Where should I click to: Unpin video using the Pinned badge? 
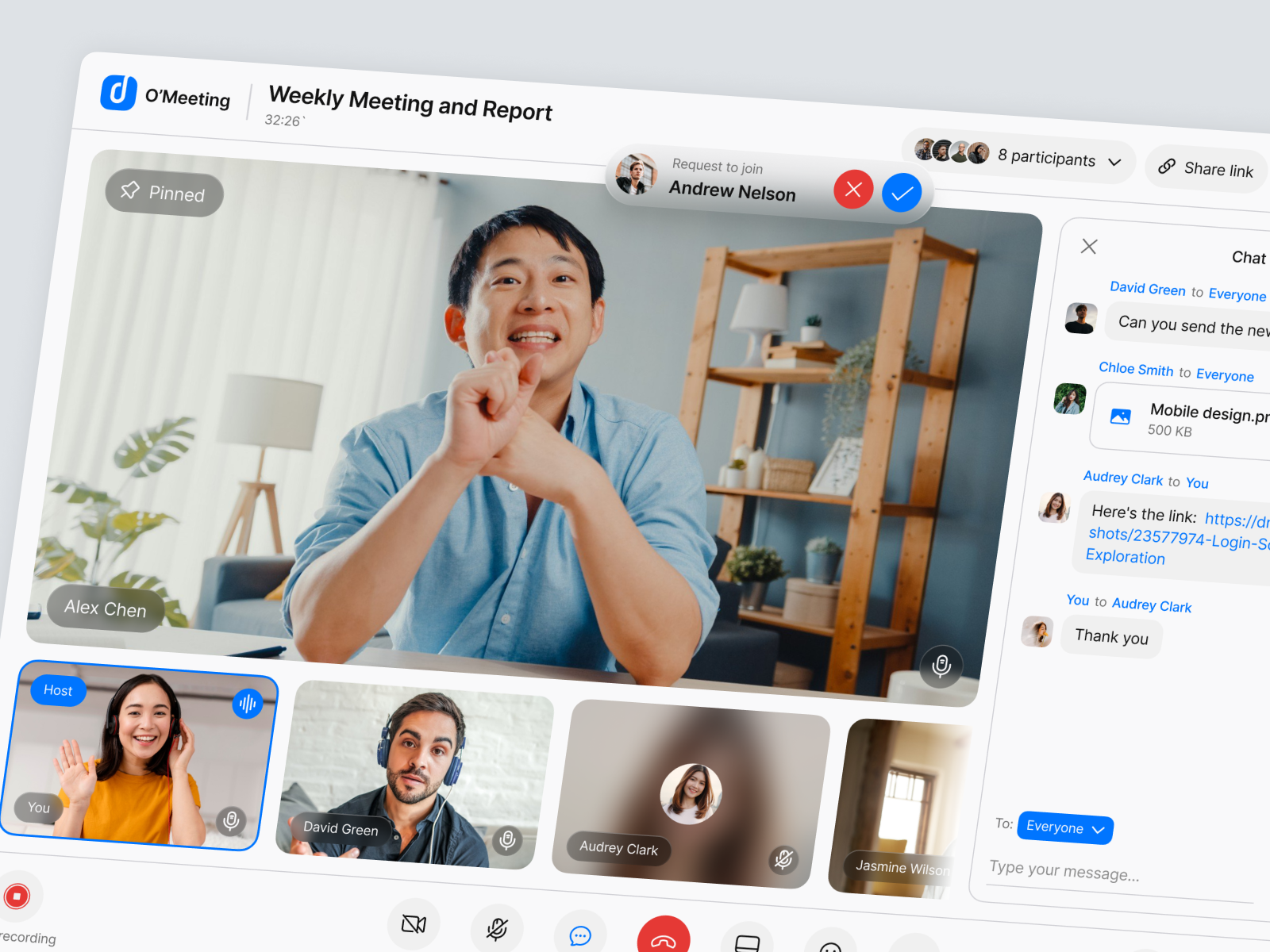tap(164, 193)
